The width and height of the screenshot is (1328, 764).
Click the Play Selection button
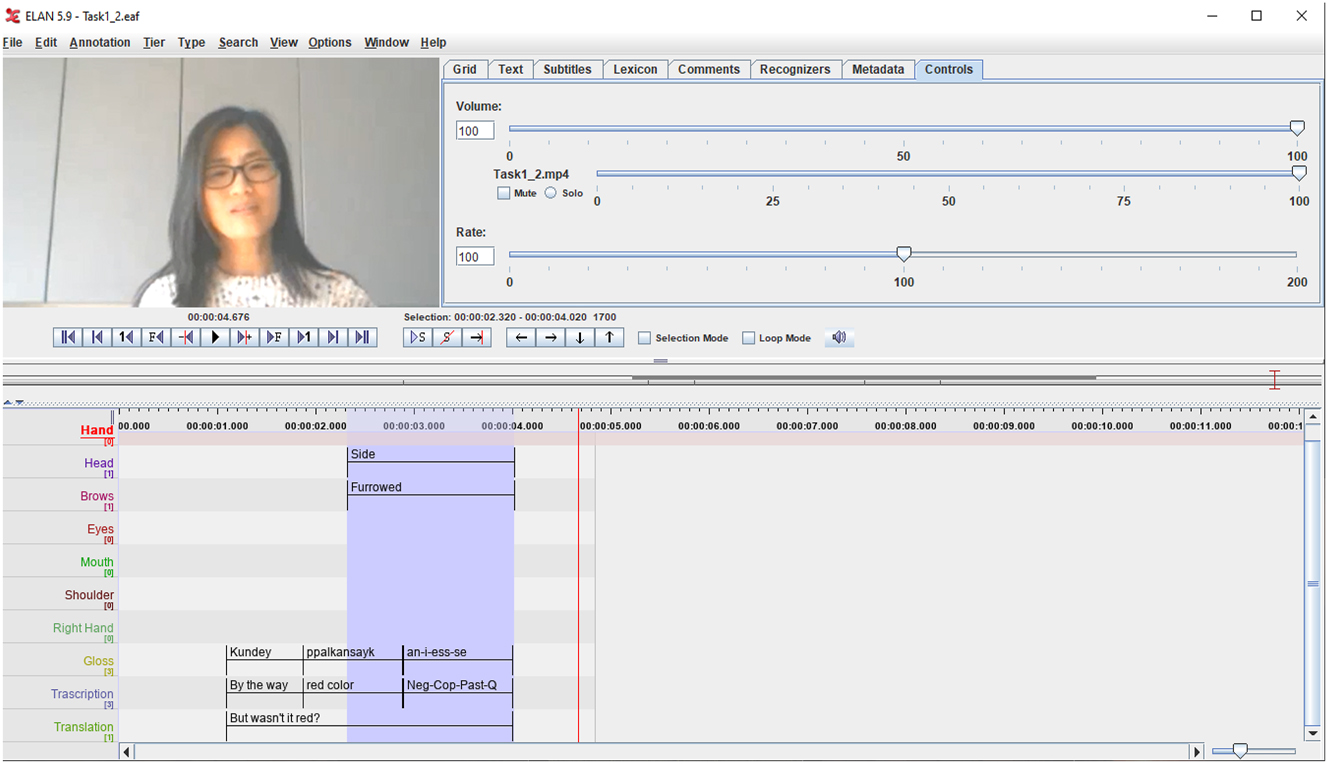418,338
